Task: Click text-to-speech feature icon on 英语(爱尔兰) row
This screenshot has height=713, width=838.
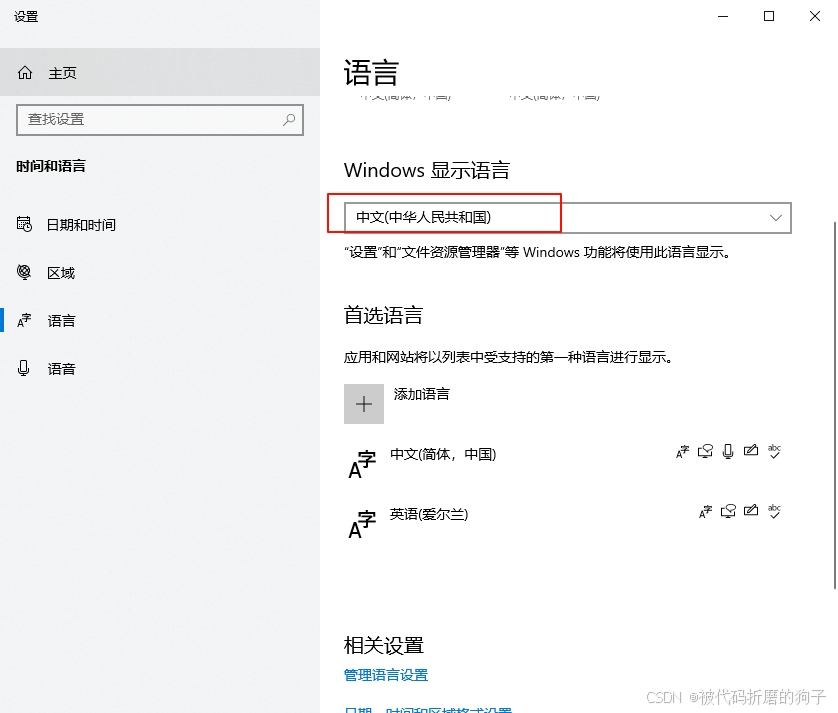Action: click(728, 512)
